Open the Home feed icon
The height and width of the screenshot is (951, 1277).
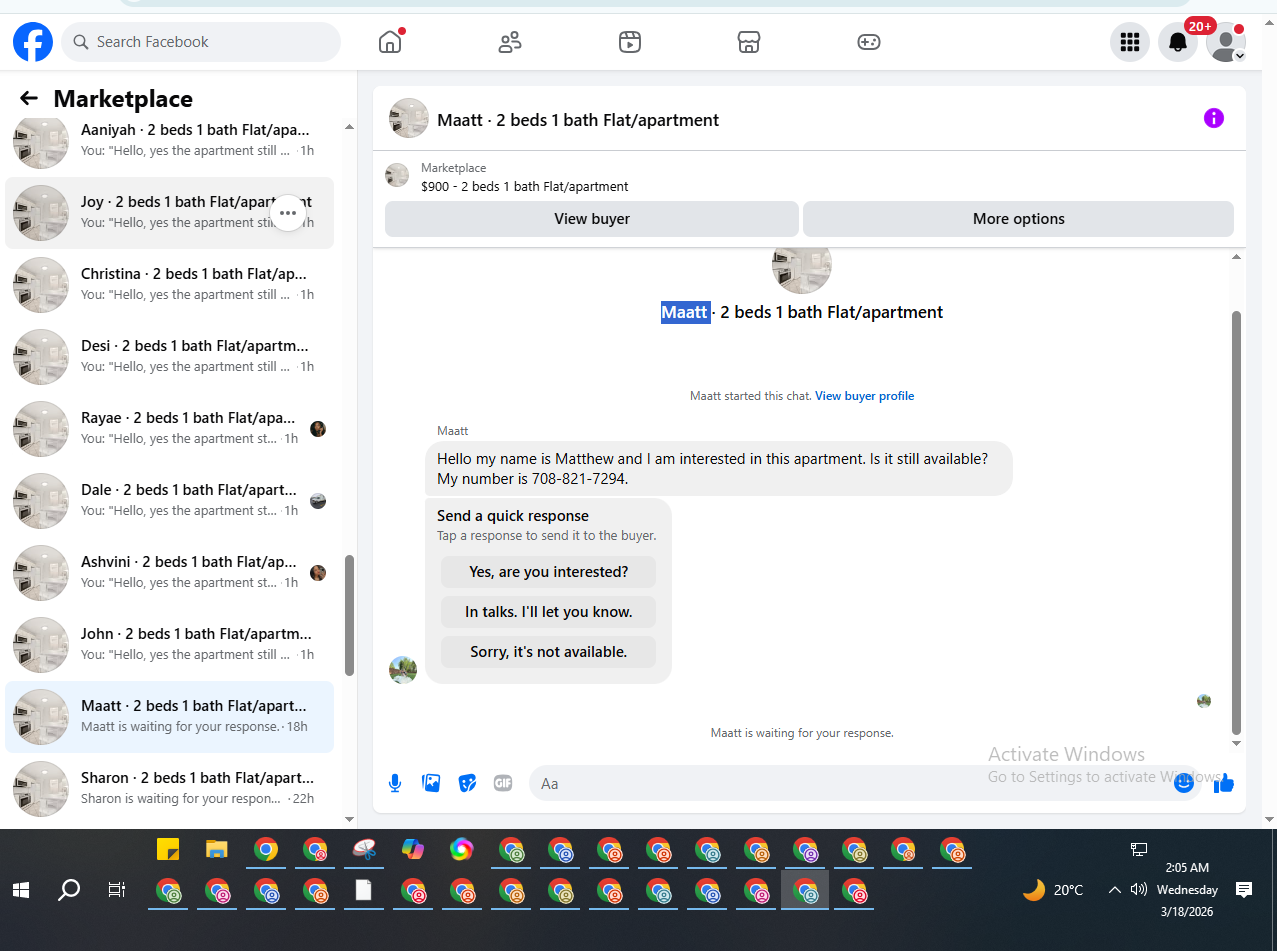coord(390,42)
